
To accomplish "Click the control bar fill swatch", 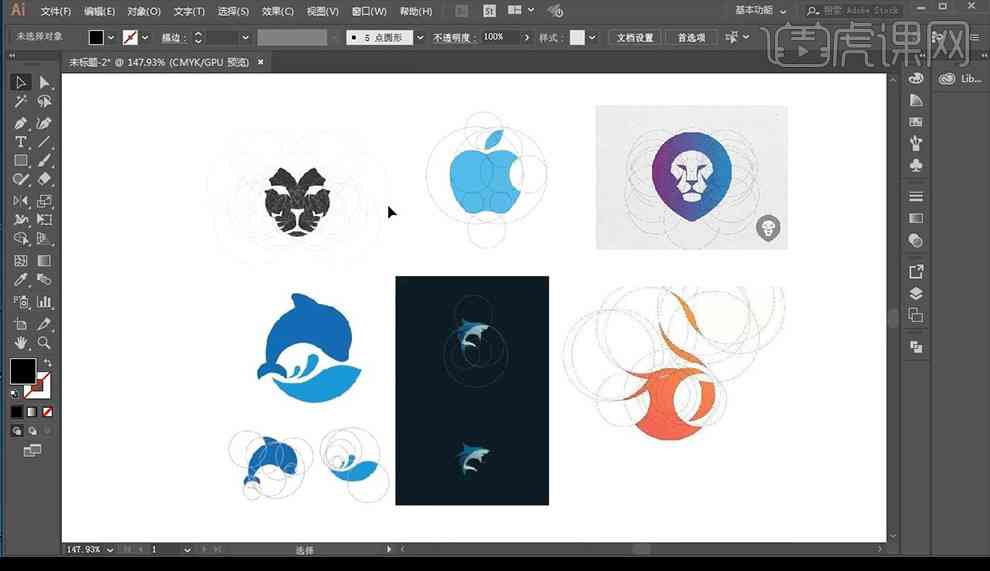I will [96, 37].
